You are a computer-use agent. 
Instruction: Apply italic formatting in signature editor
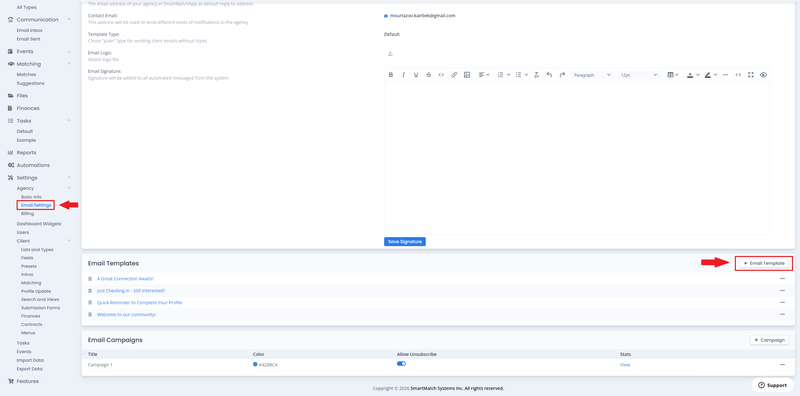[403, 75]
